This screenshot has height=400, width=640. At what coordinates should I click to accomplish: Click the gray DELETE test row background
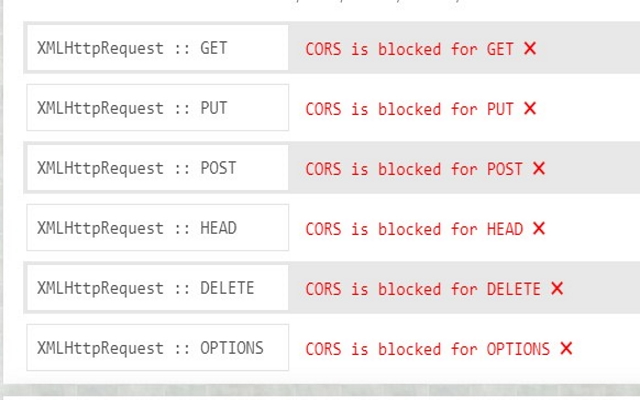coord(605,288)
